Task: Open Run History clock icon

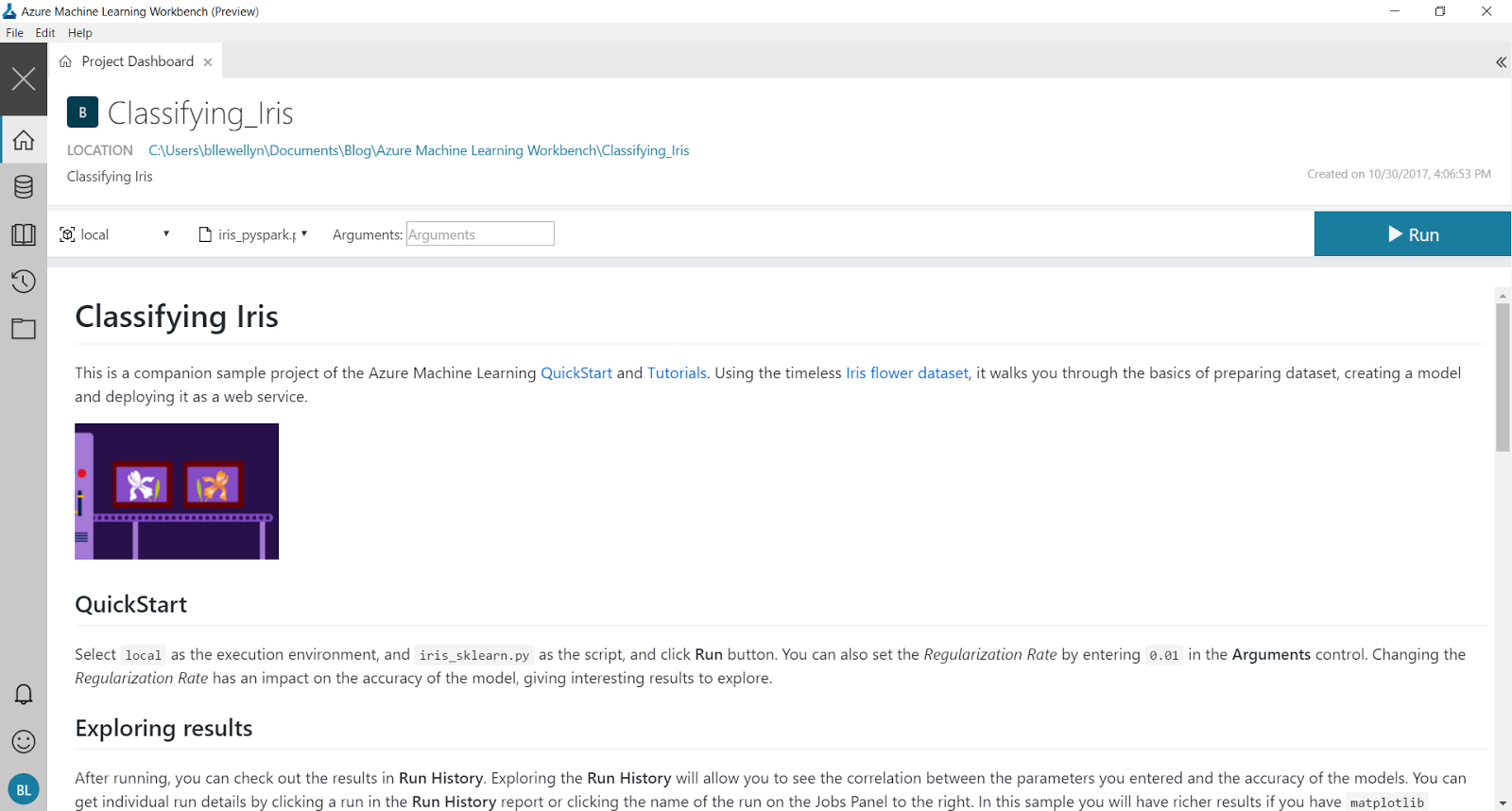Action: (24, 282)
